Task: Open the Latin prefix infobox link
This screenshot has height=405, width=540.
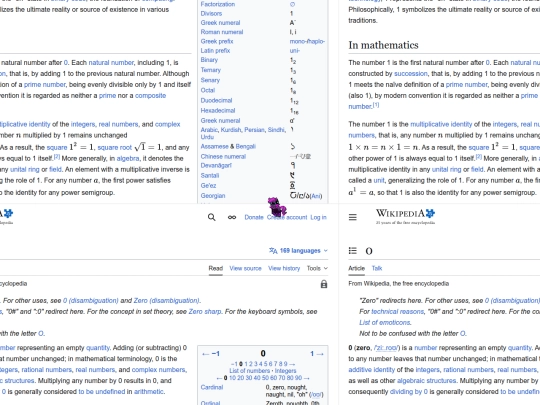Action: 215,51
